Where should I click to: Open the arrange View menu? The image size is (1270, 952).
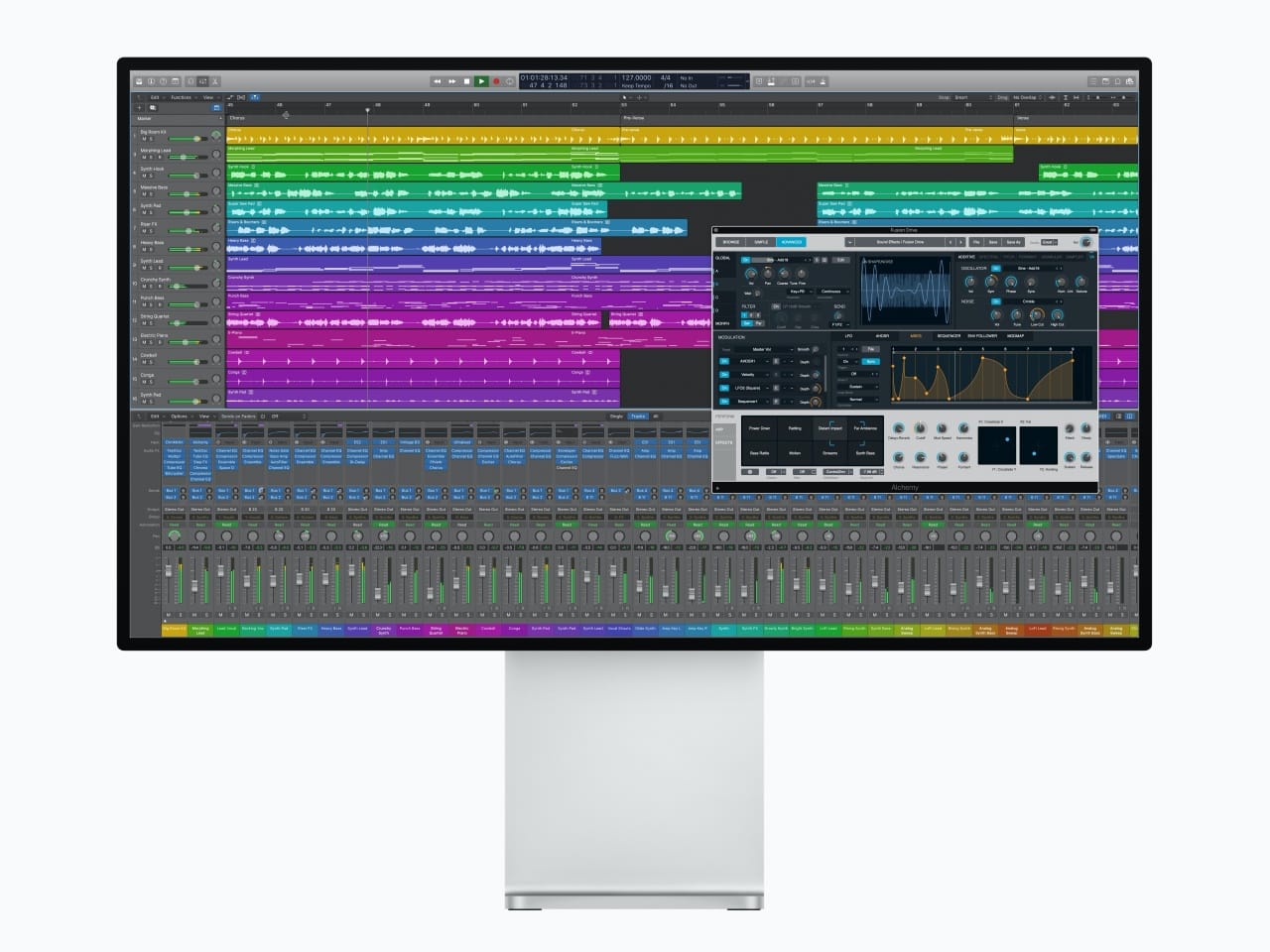pyautogui.click(x=208, y=97)
